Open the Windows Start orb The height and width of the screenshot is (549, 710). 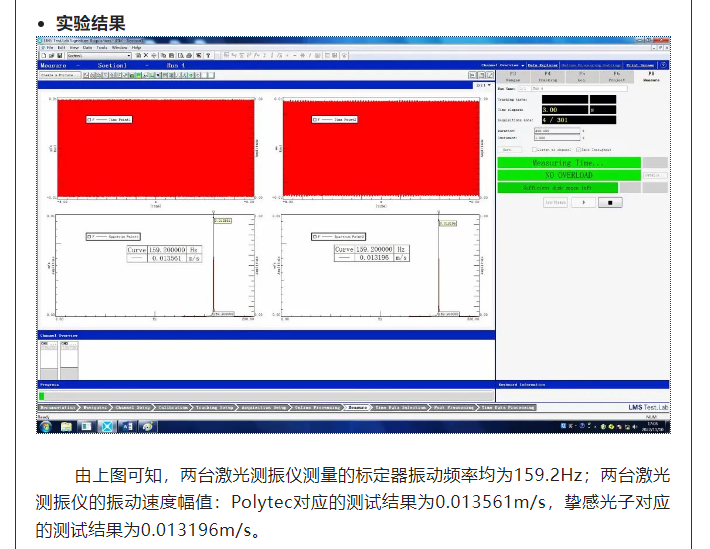coord(46,426)
